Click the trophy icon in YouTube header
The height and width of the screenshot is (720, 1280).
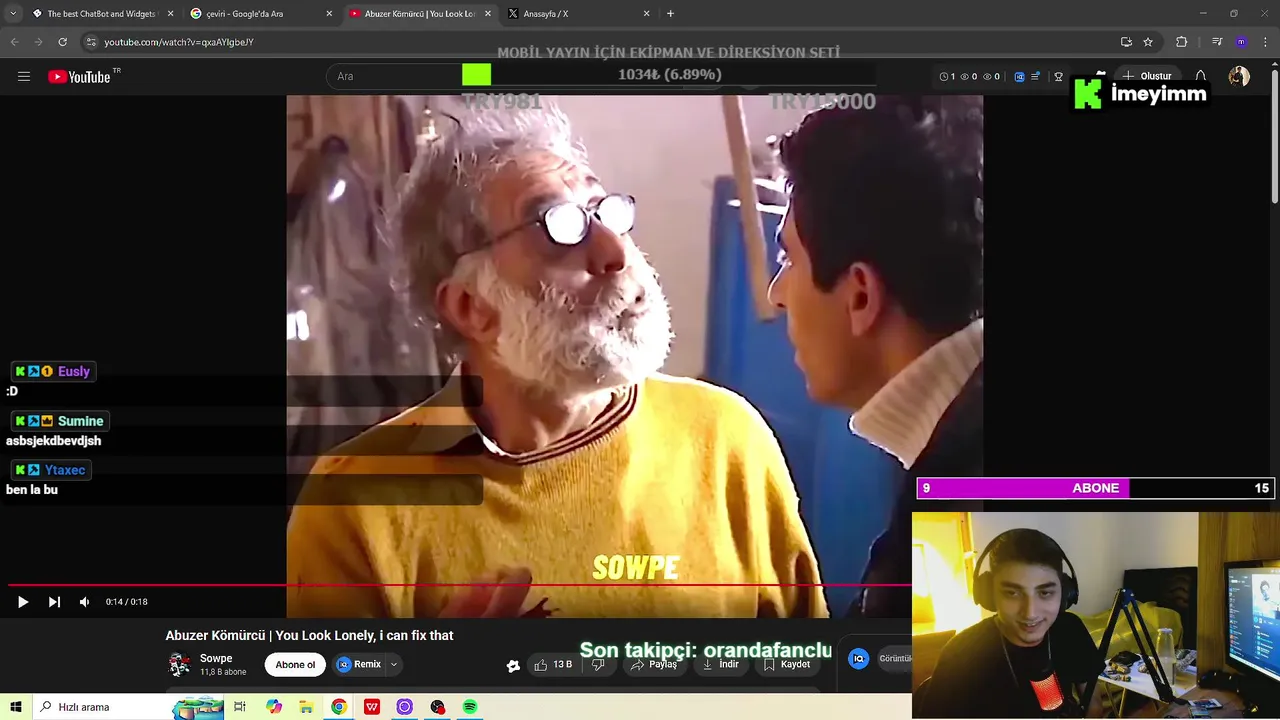(1058, 76)
